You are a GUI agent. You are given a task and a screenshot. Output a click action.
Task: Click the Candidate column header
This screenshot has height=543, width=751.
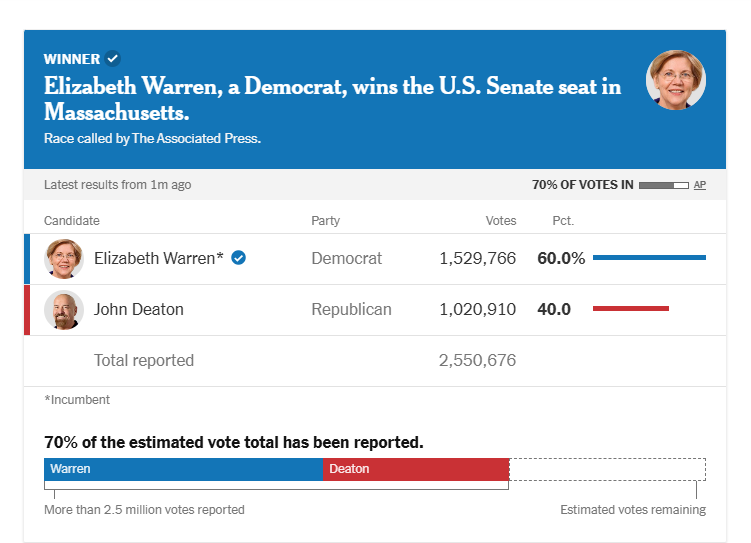[x=72, y=221]
